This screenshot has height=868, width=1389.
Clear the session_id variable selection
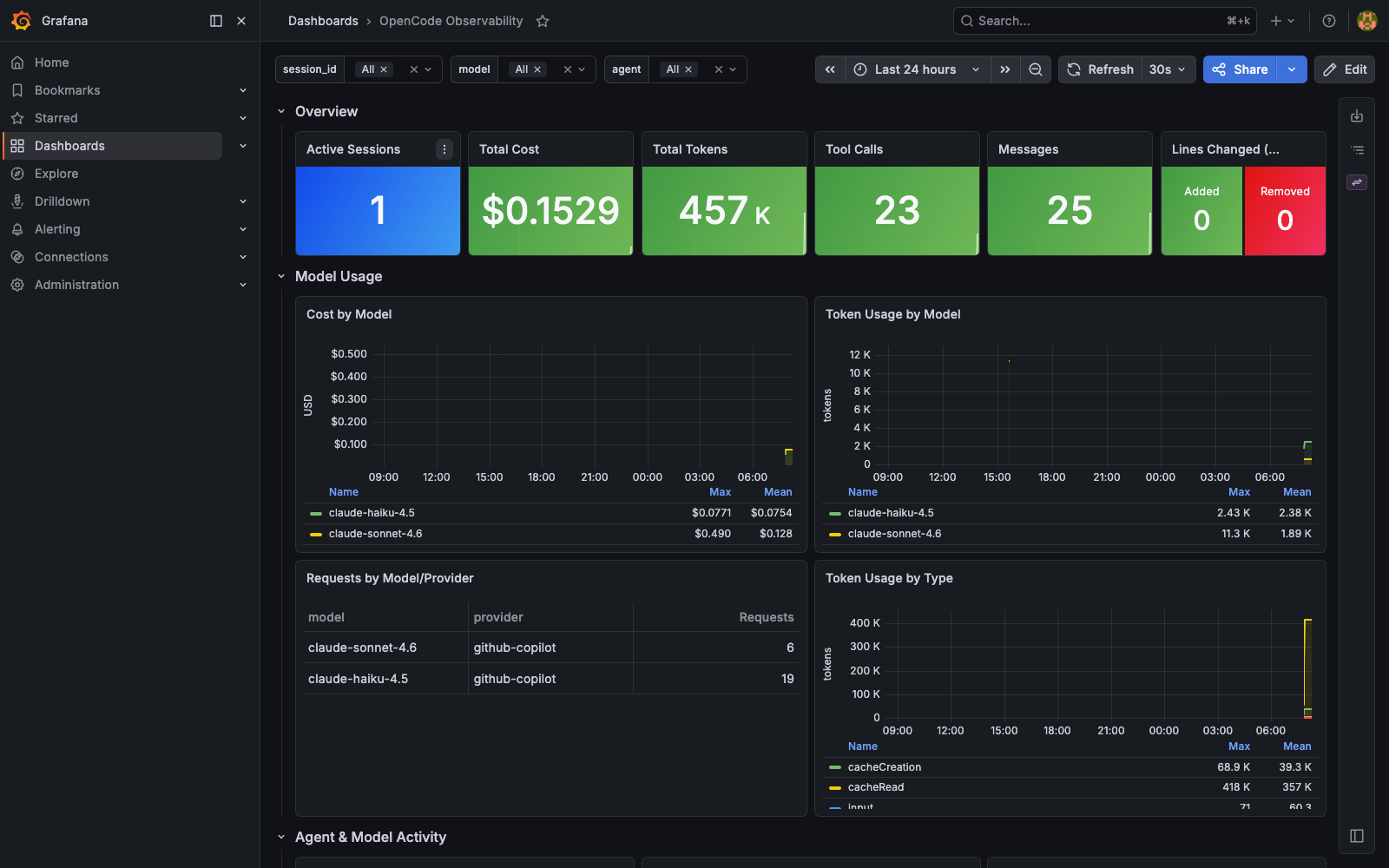414,69
